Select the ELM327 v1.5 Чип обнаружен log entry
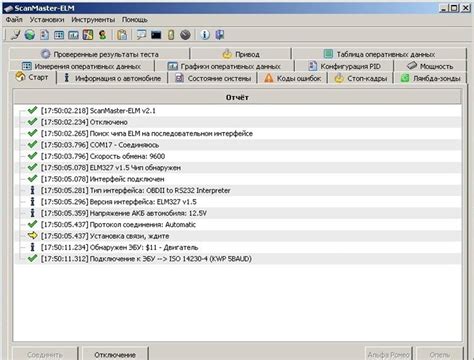Viewport: 474px width, 360px height. click(x=238, y=168)
